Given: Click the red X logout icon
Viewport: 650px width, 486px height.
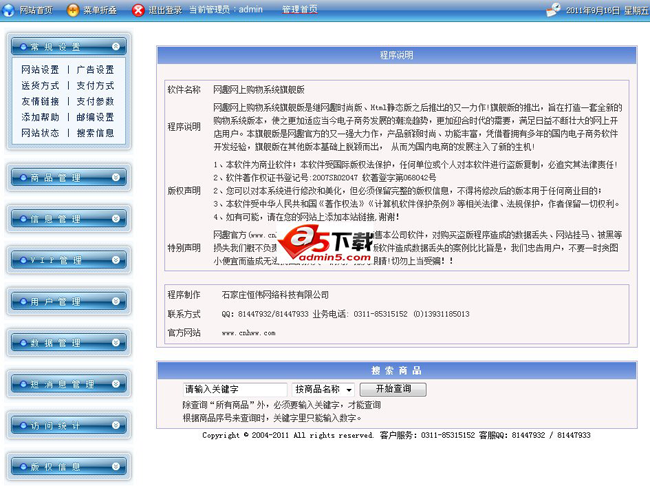Looking at the screenshot, I should (x=138, y=10).
